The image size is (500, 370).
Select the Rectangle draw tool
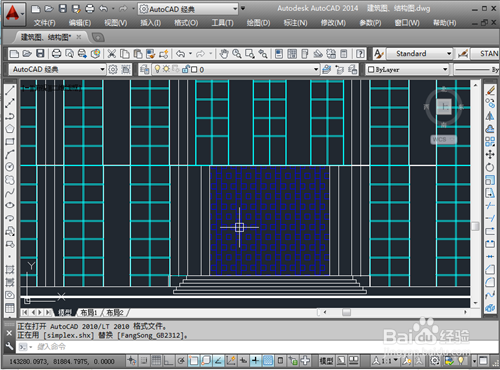[x=10, y=141]
